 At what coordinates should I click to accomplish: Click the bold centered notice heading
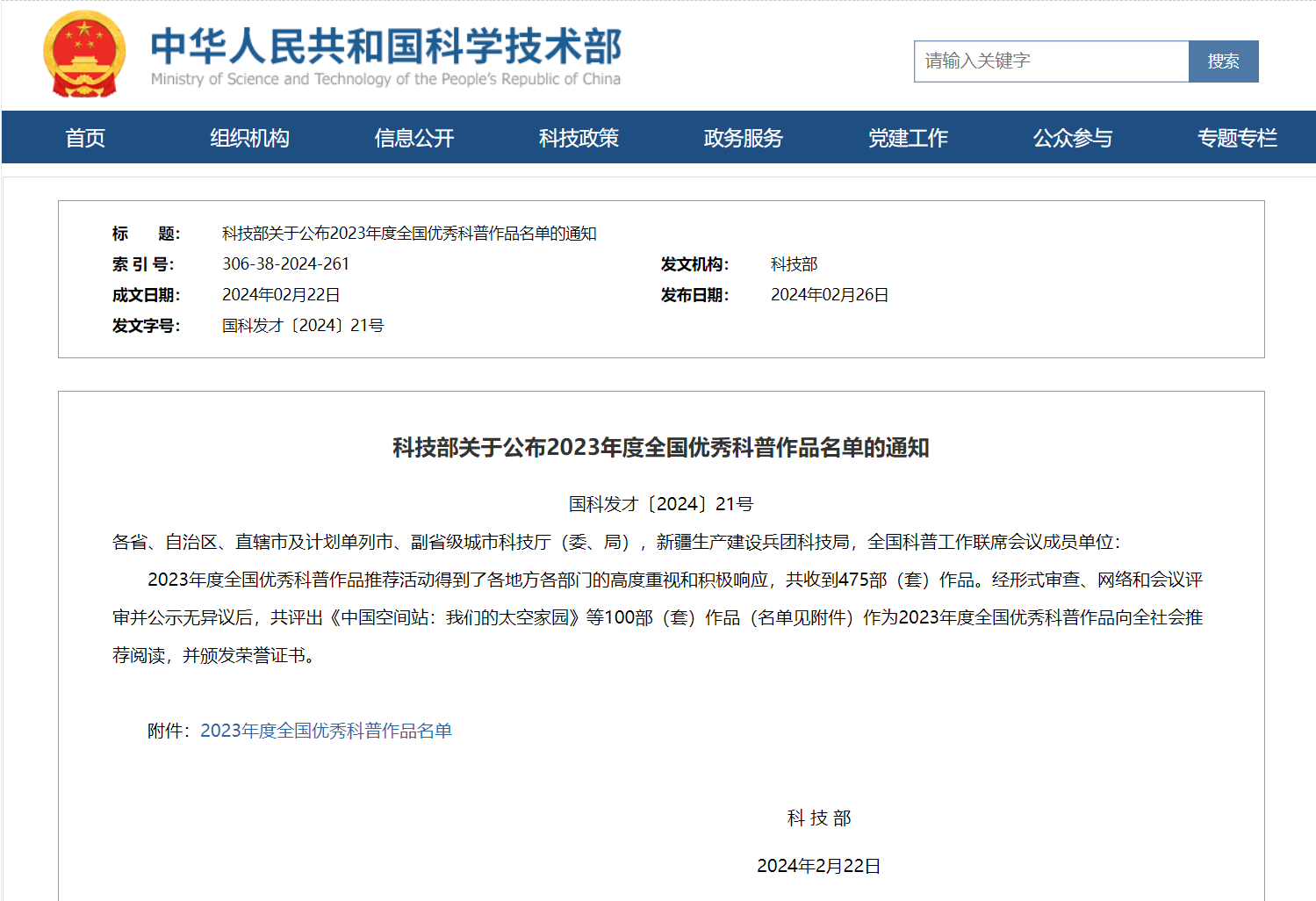point(660,448)
